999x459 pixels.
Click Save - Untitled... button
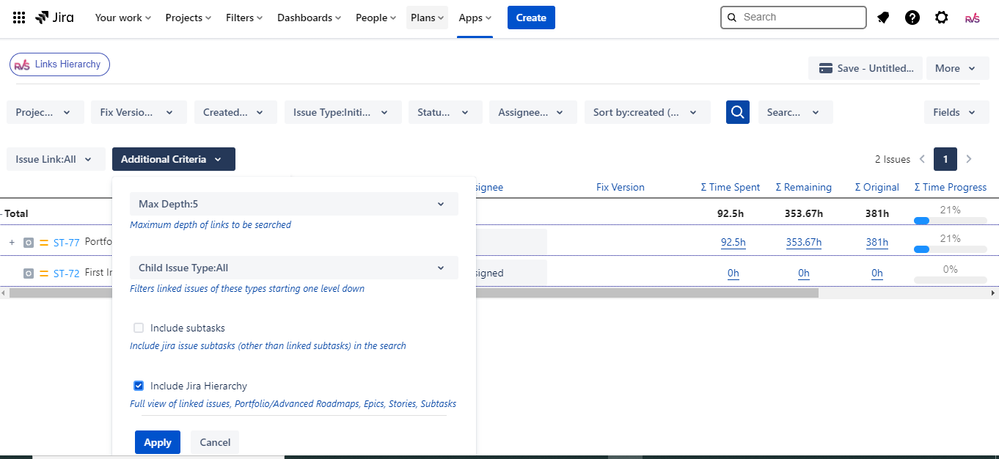[865, 68]
